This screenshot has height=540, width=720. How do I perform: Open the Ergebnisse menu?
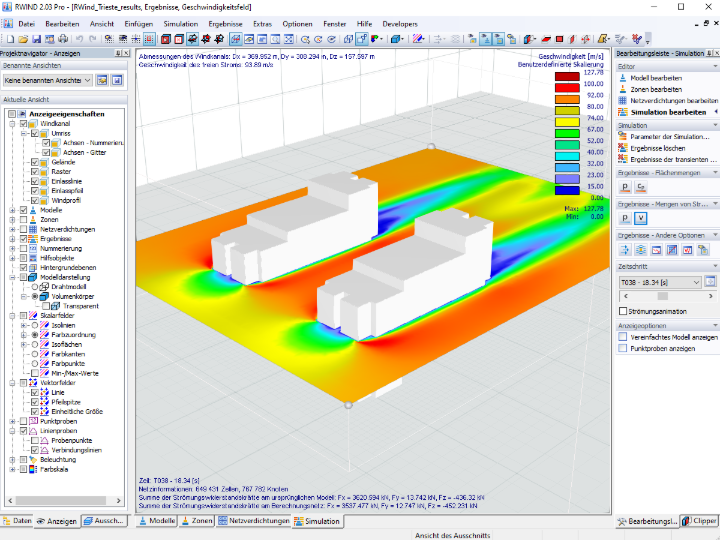click(225, 24)
